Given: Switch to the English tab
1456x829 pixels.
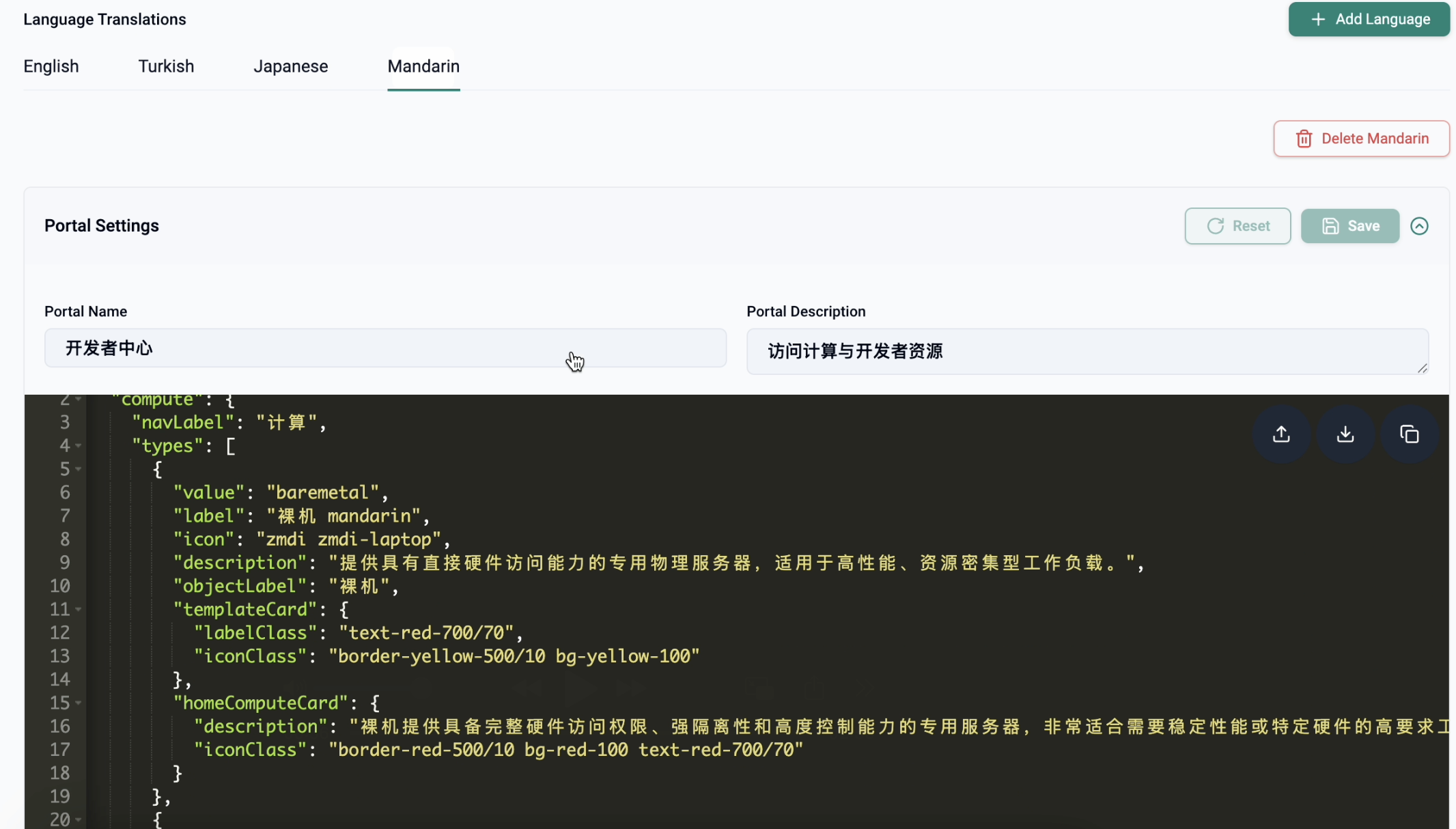Looking at the screenshot, I should (51, 66).
